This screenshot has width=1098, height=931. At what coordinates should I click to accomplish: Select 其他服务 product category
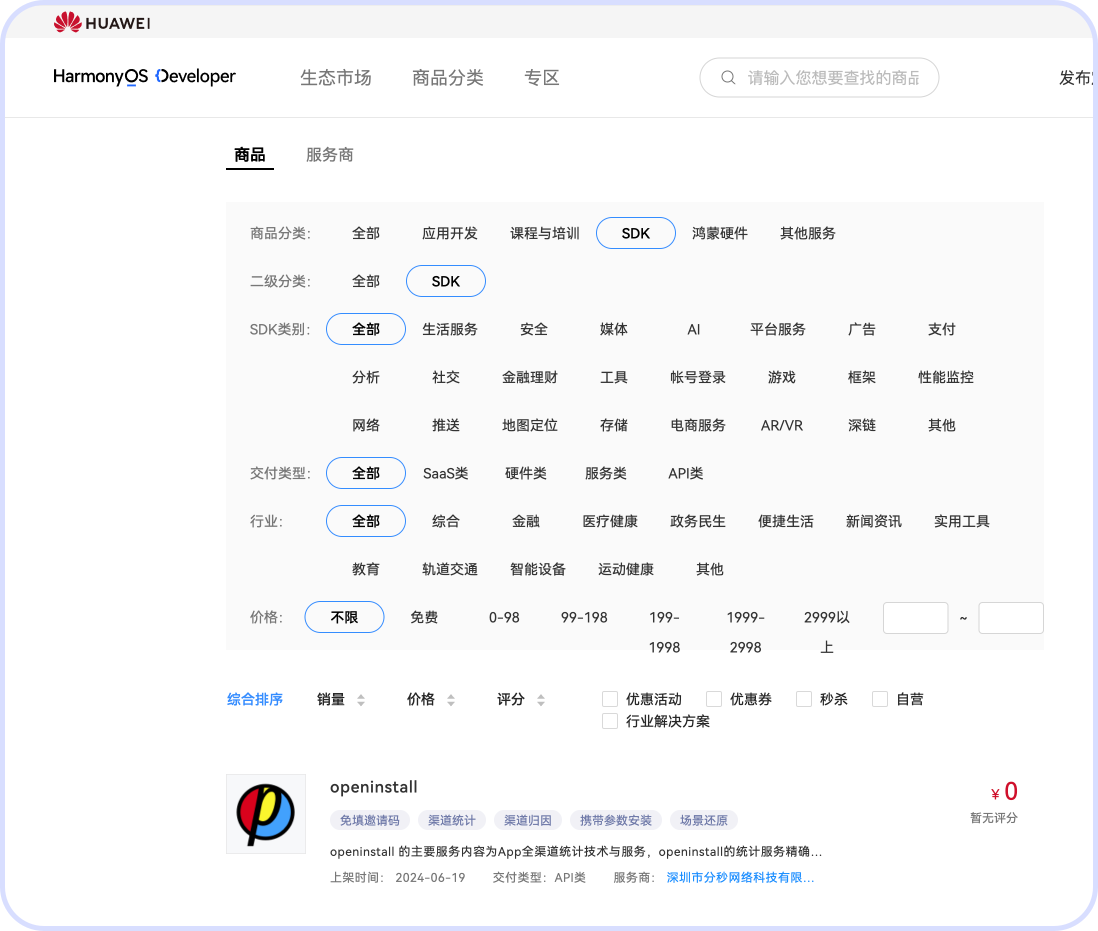coord(808,233)
